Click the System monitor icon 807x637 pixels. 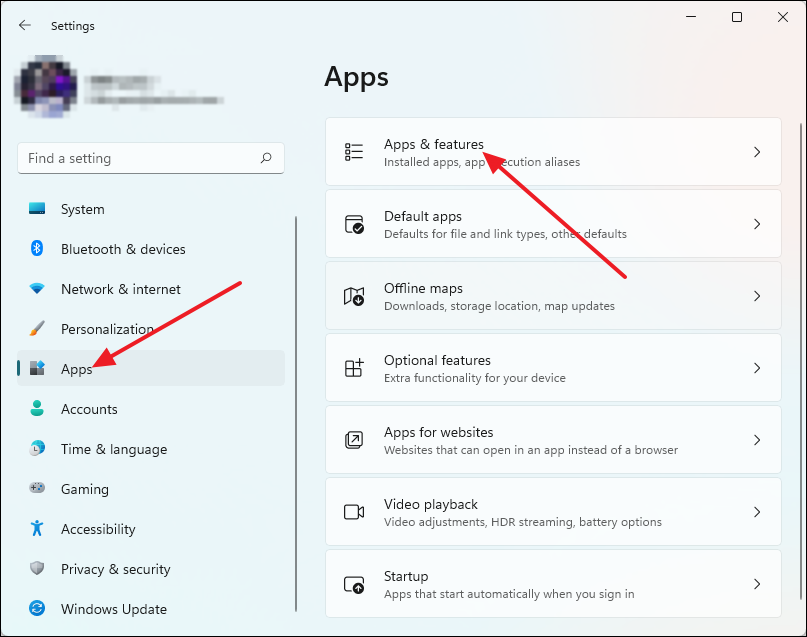tap(37, 208)
